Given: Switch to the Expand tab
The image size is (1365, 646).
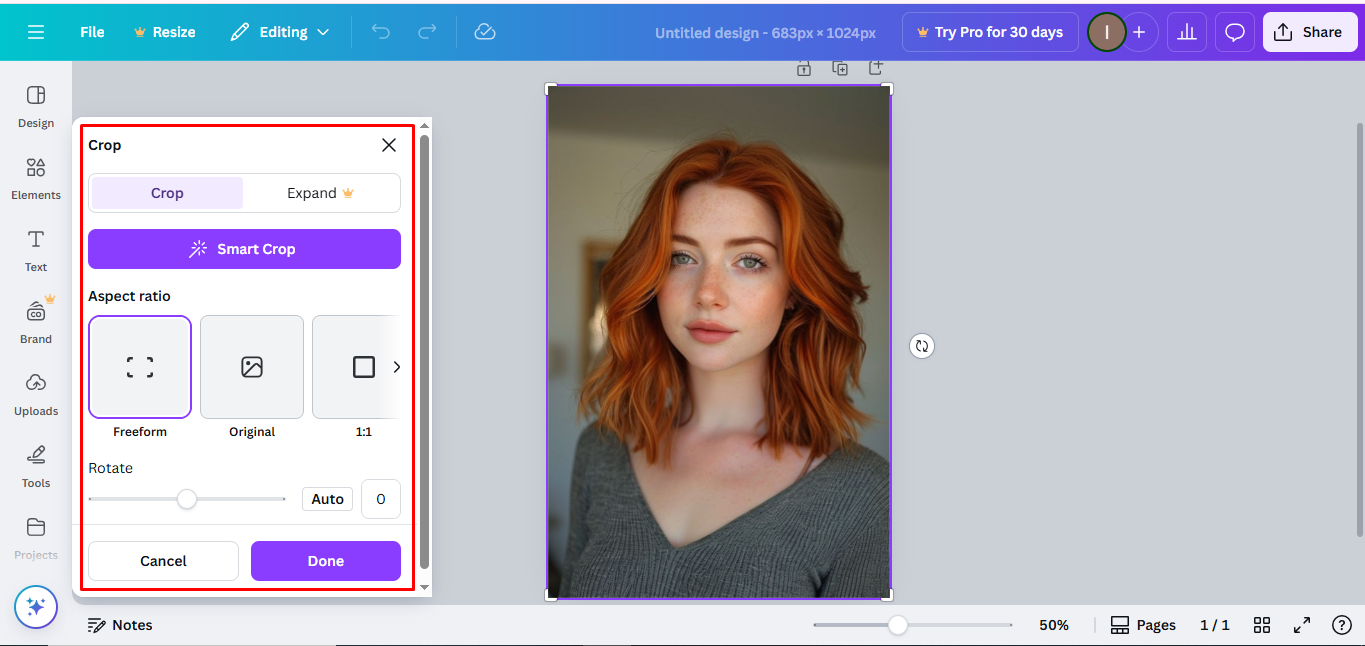Looking at the screenshot, I should click(x=313, y=192).
